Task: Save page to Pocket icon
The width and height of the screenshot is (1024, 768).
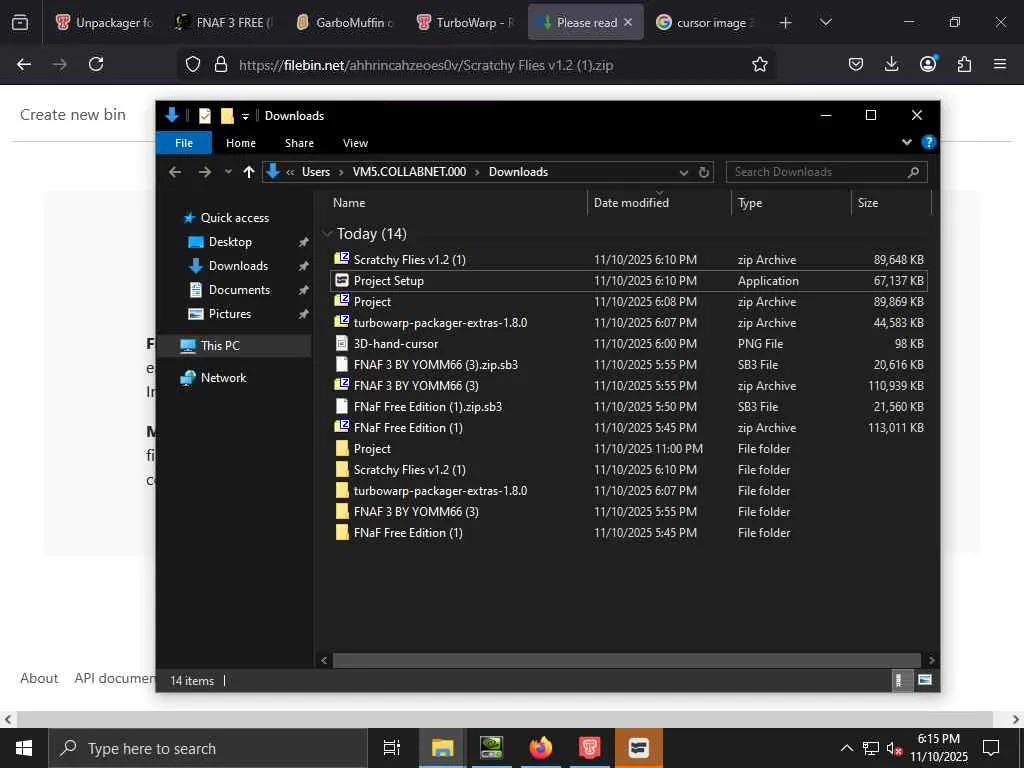Action: pyautogui.click(x=856, y=64)
